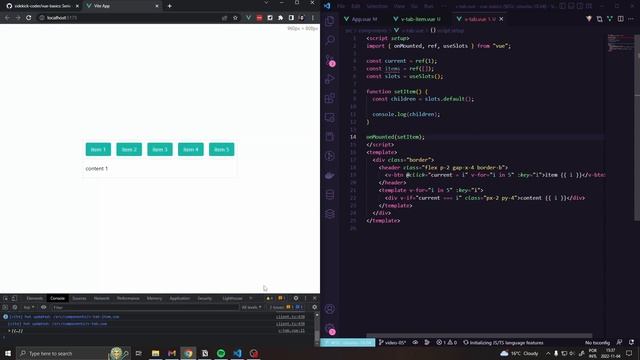The image size is (640, 360).
Task: Open VS Code notifications bell
Action: tap(631, 343)
